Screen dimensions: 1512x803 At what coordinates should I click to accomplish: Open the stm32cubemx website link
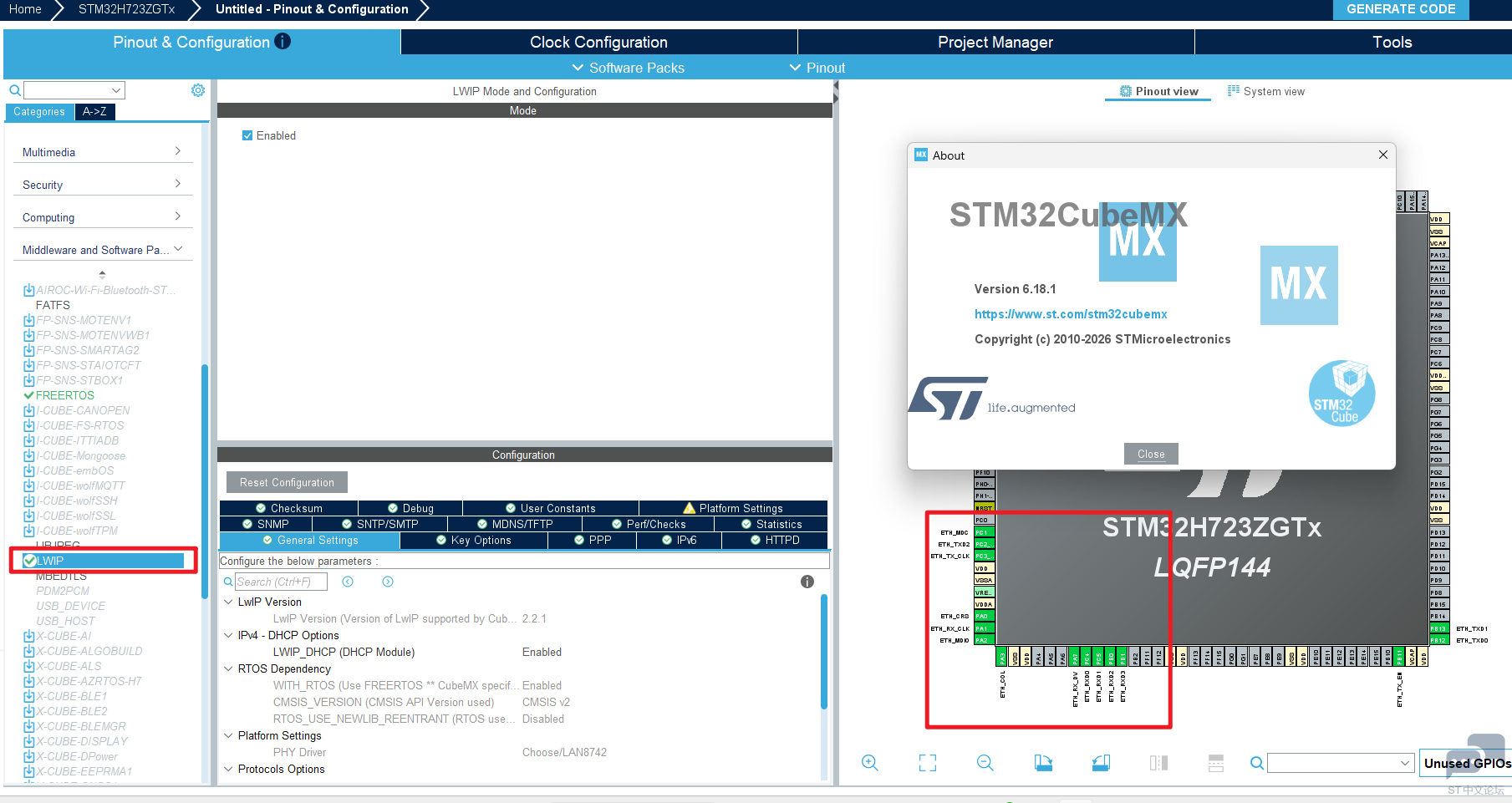click(x=1071, y=314)
